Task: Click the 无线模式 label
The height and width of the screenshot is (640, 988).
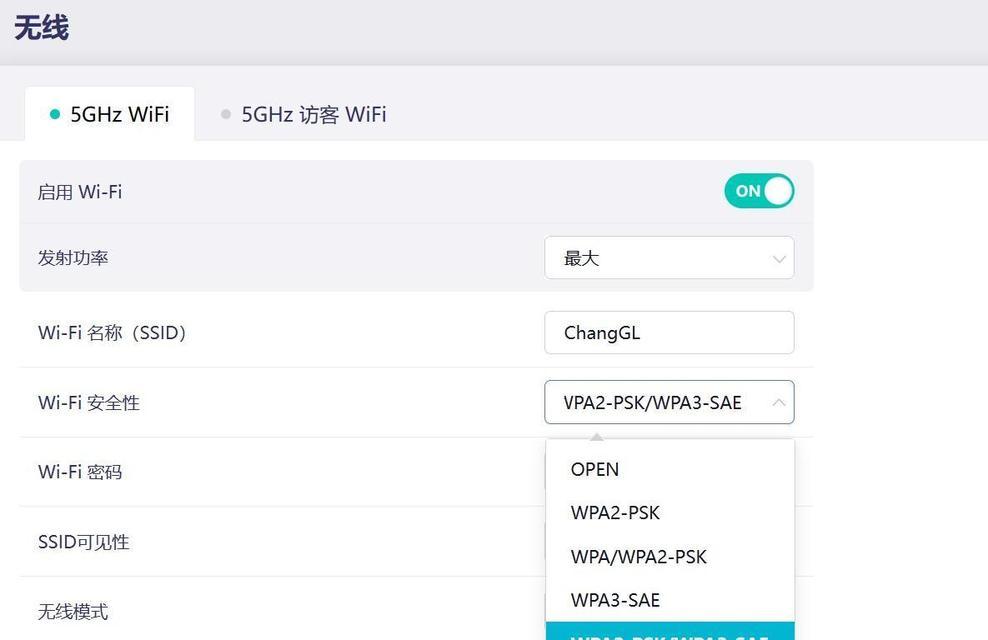Action: [73, 611]
